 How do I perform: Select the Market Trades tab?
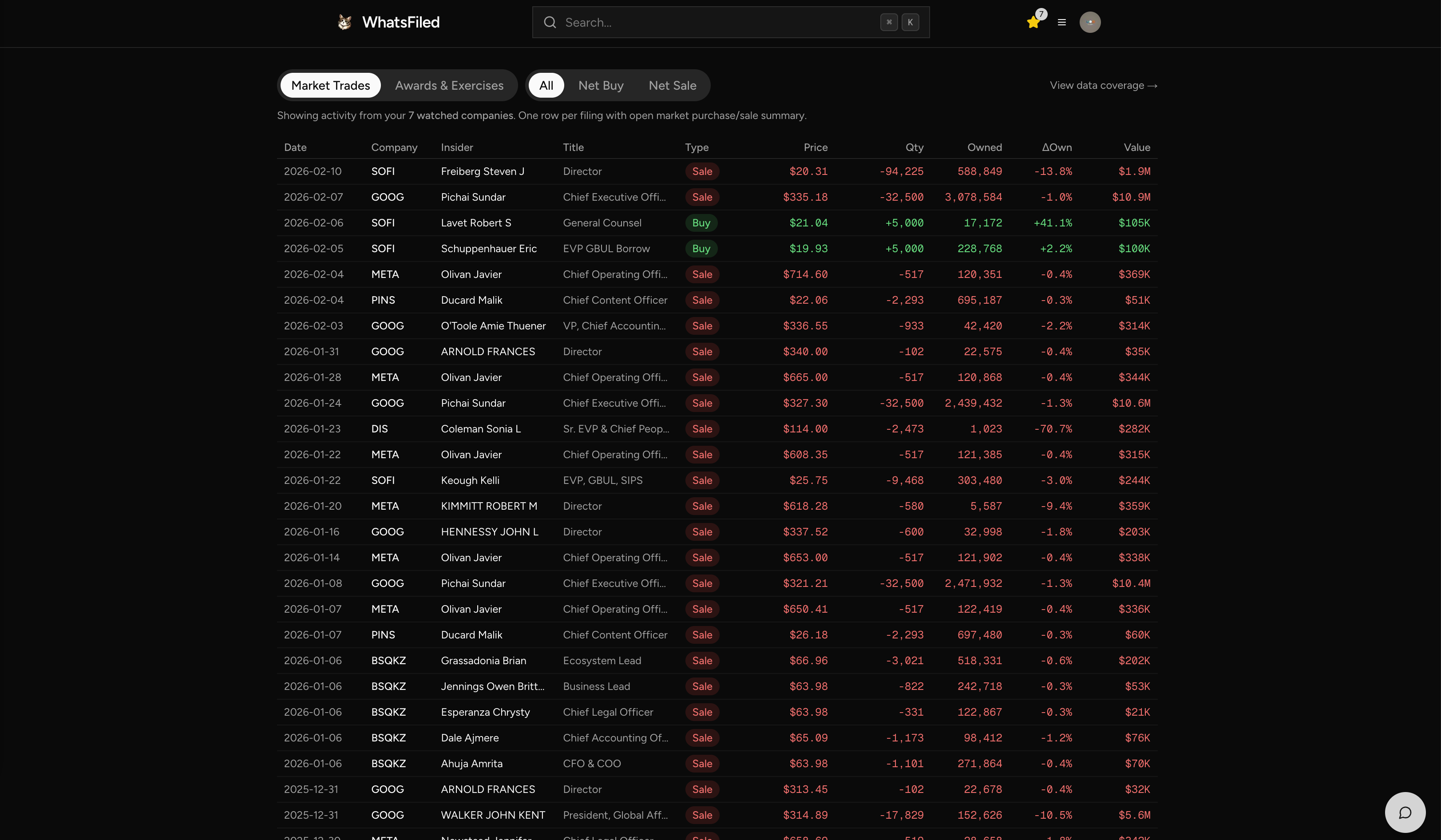331,85
